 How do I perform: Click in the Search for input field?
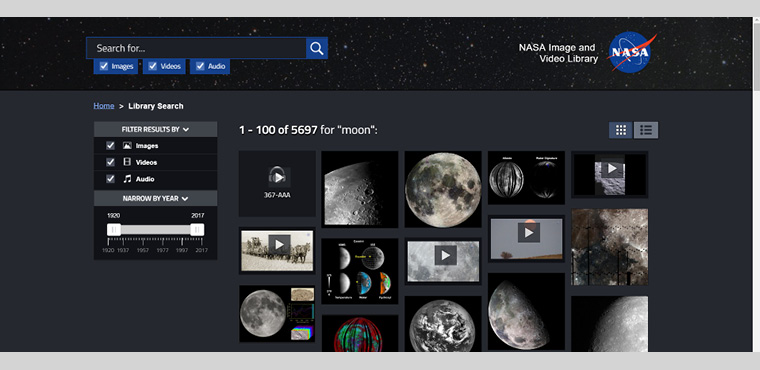tap(196, 48)
